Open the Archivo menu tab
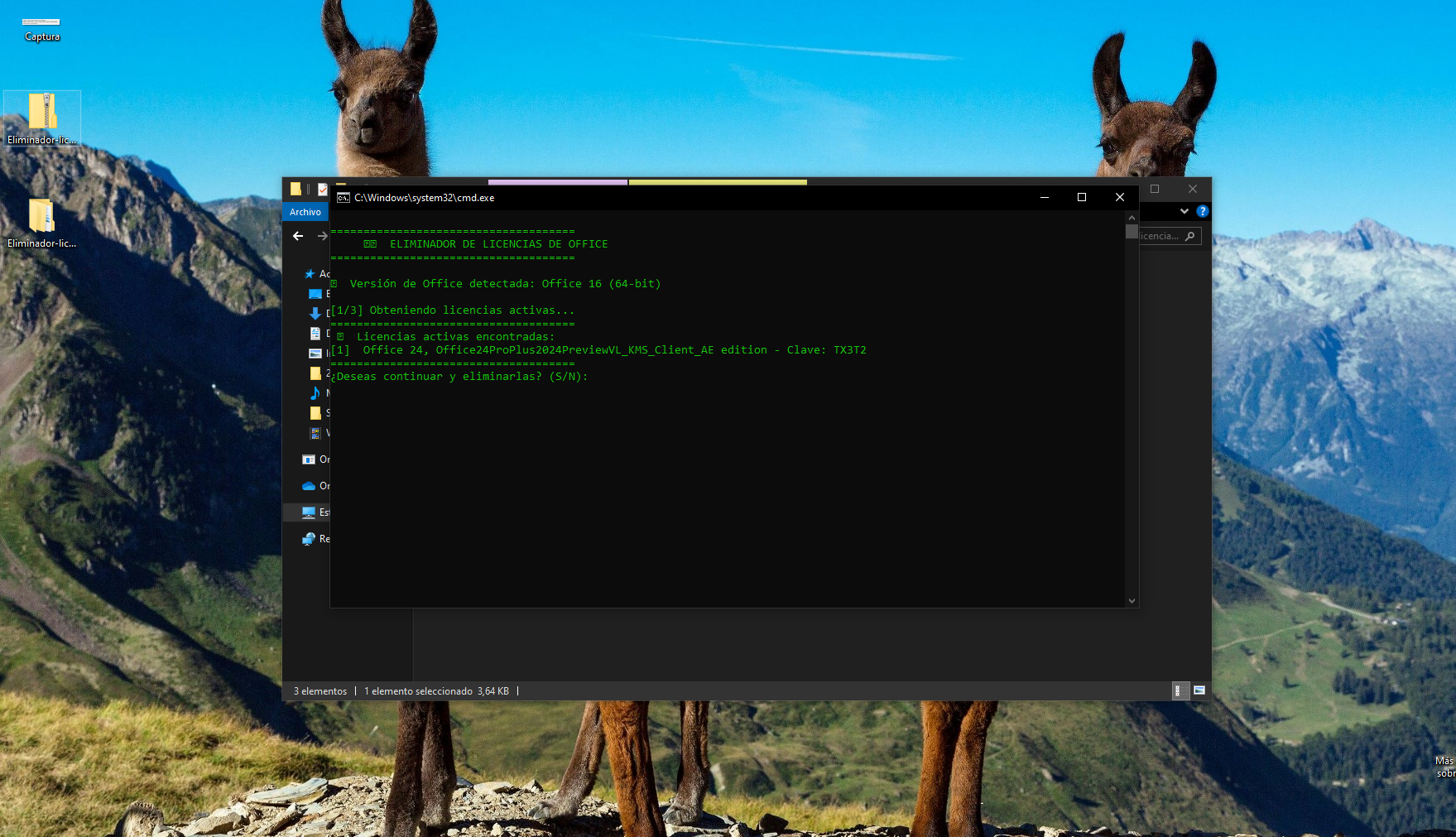 tap(305, 212)
